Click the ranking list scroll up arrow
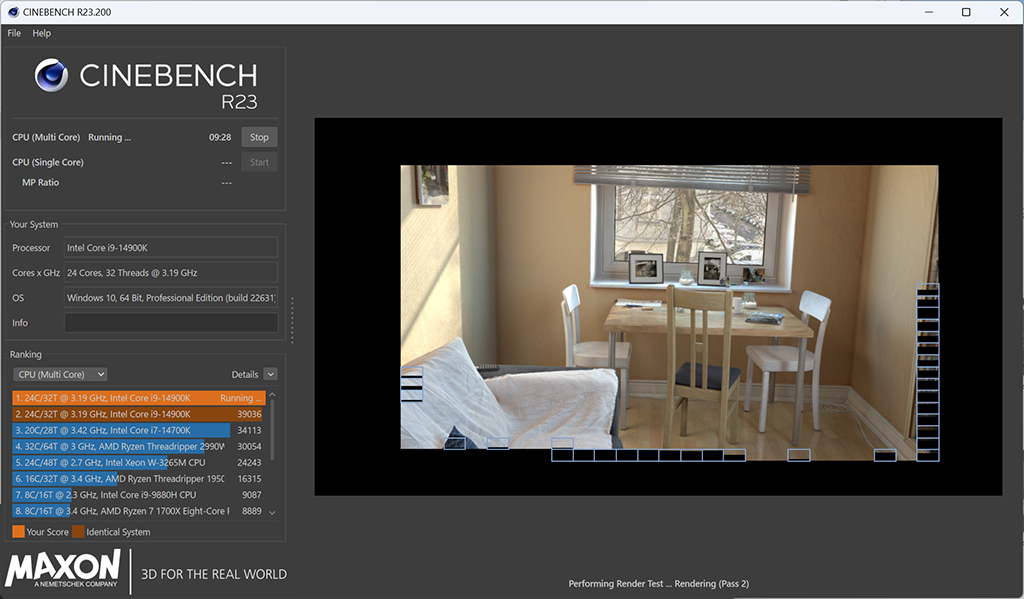The image size is (1024, 599). tap(272, 395)
